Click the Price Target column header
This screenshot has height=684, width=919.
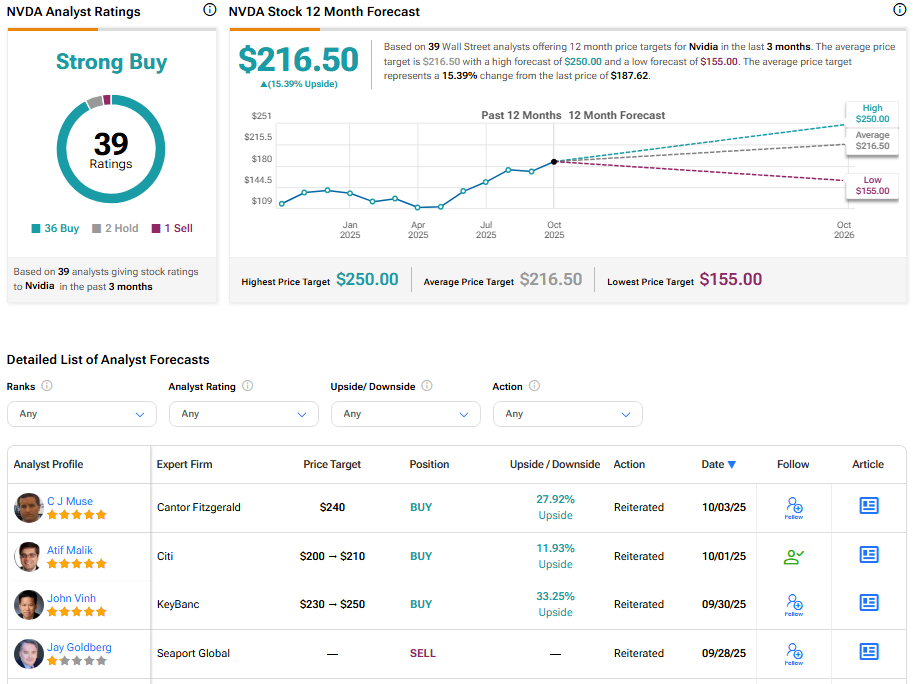pyautogui.click(x=332, y=464)
